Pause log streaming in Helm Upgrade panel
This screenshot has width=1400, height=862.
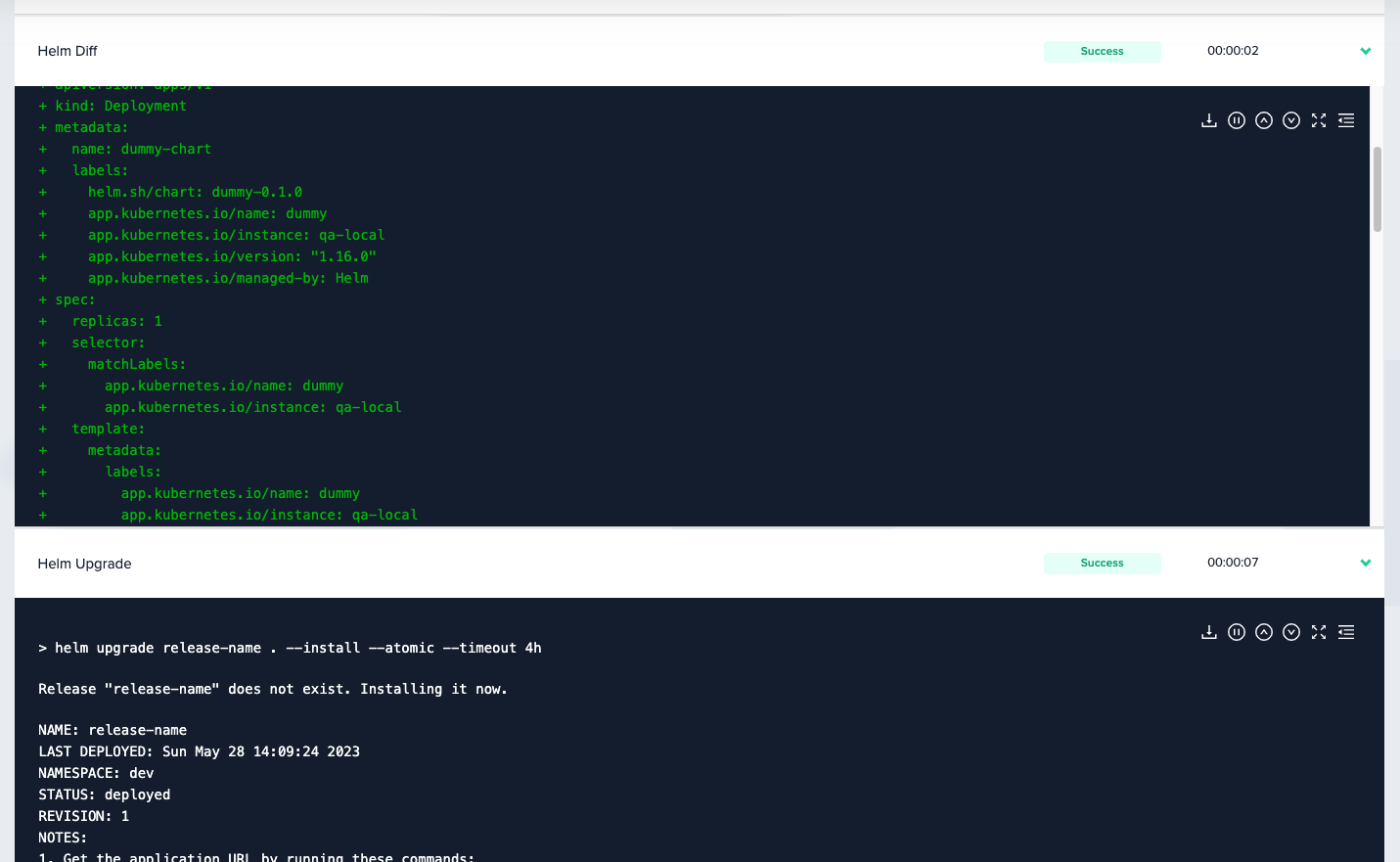click(x=1237, y=632)
